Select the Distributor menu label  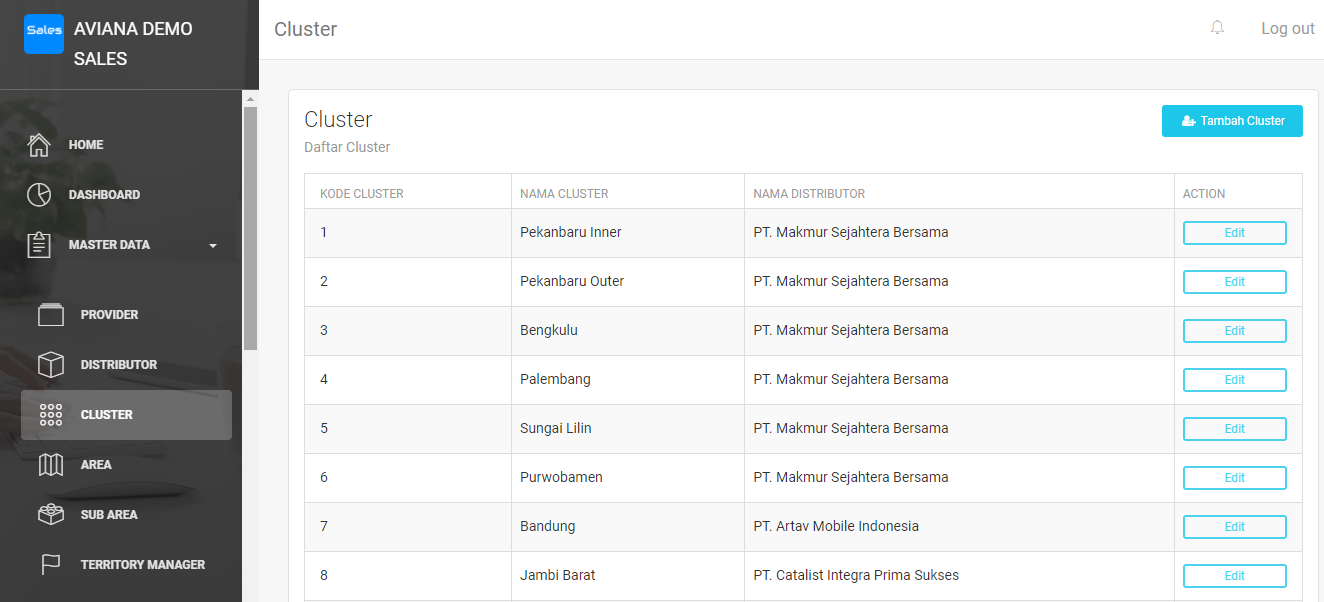coord(119,365)
